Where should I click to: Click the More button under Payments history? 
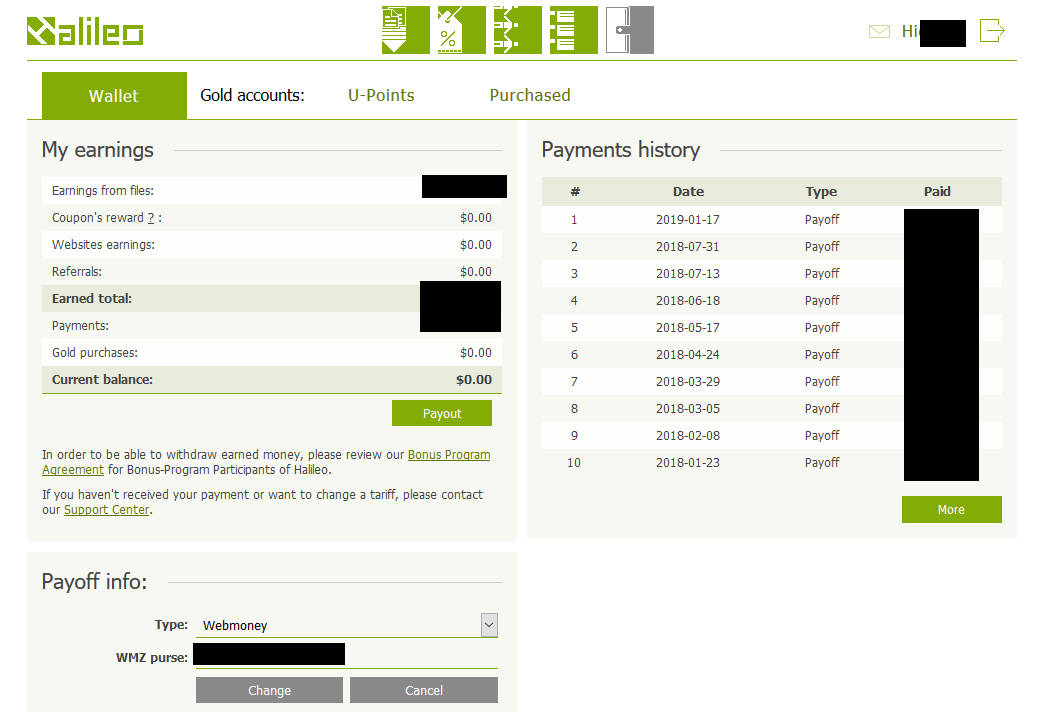pyautogui.click(x=951, y=510)
